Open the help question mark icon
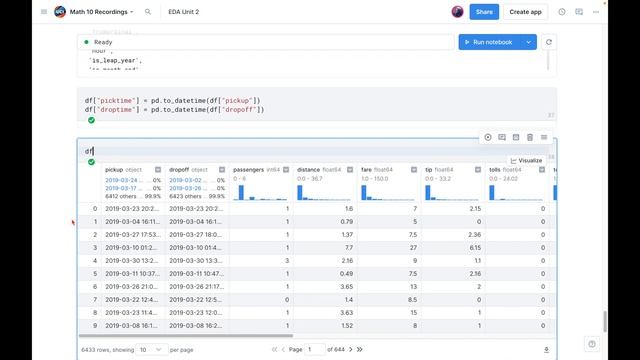 592,344
